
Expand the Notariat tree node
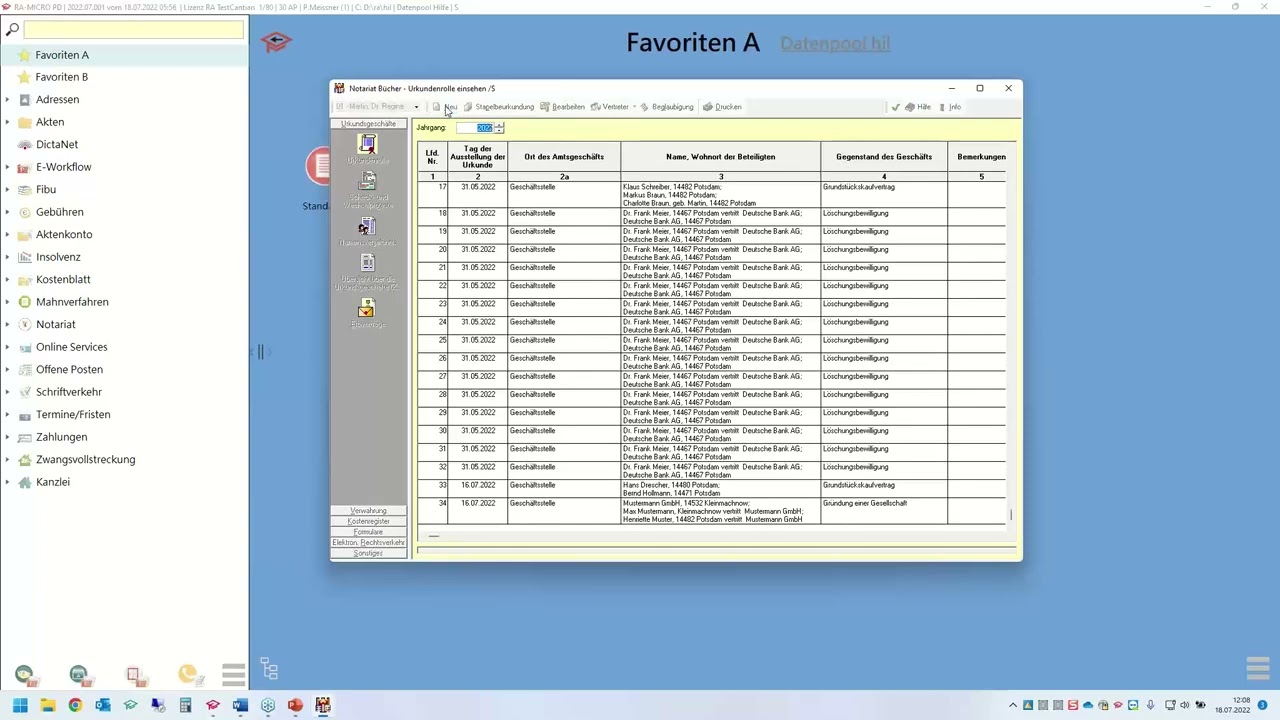7,325
